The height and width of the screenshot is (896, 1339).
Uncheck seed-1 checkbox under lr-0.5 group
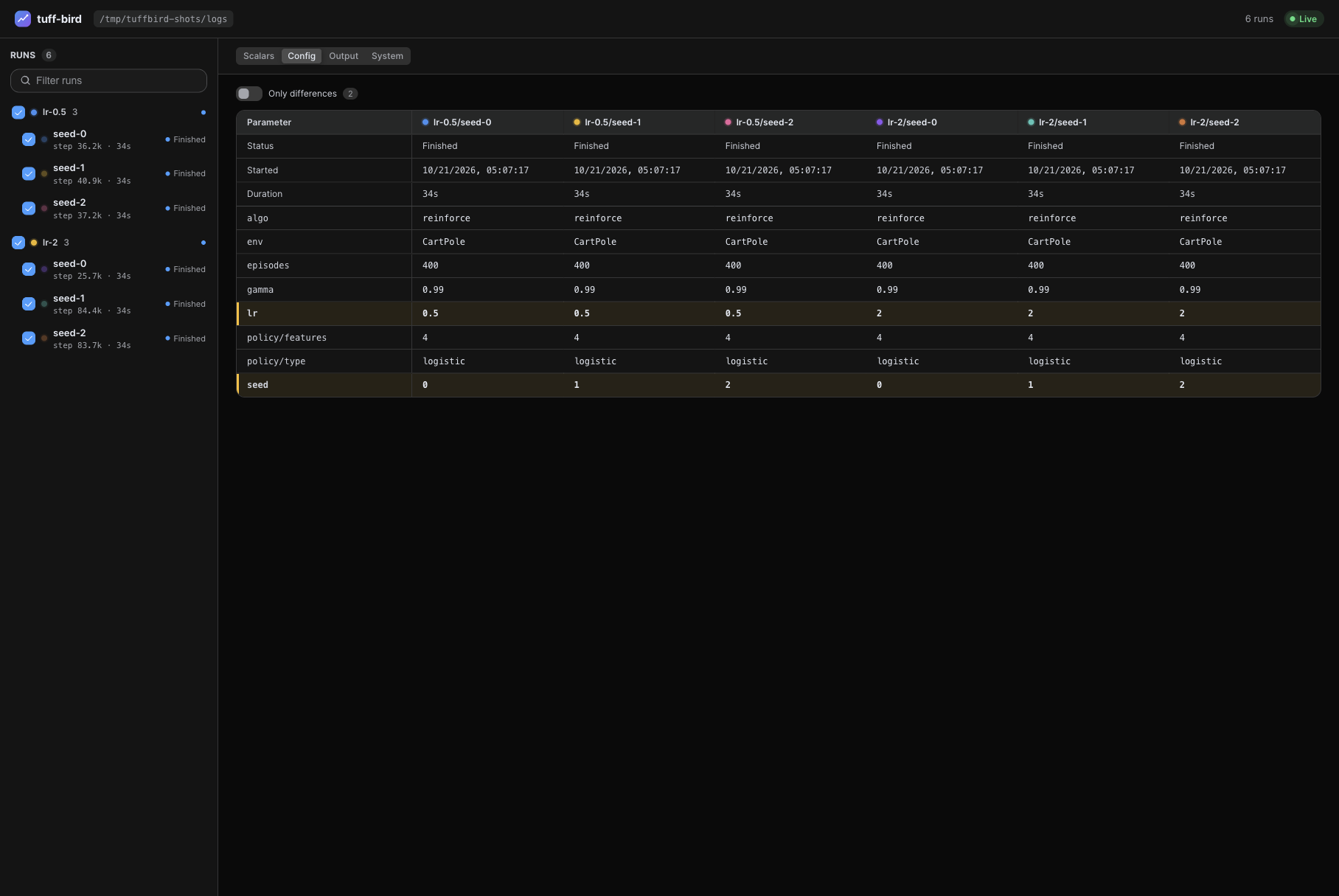(29, 173)
